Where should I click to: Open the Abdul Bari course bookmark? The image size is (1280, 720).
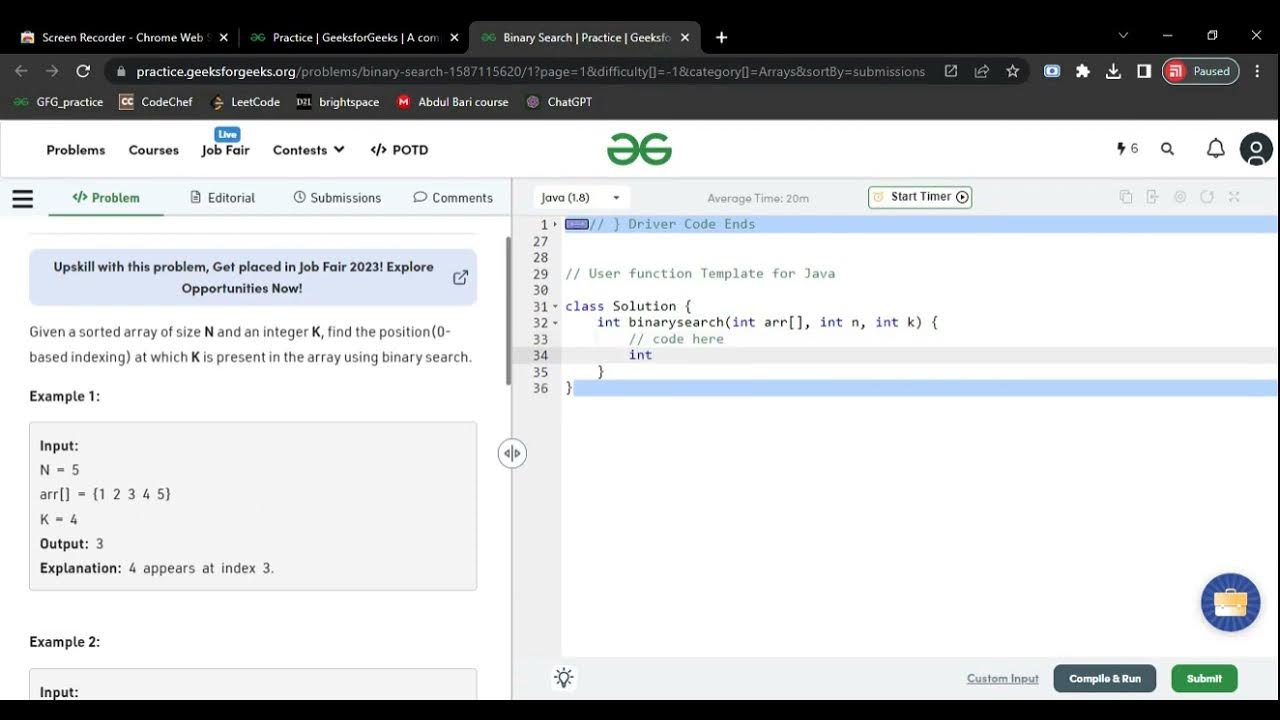tap(453, 102)
